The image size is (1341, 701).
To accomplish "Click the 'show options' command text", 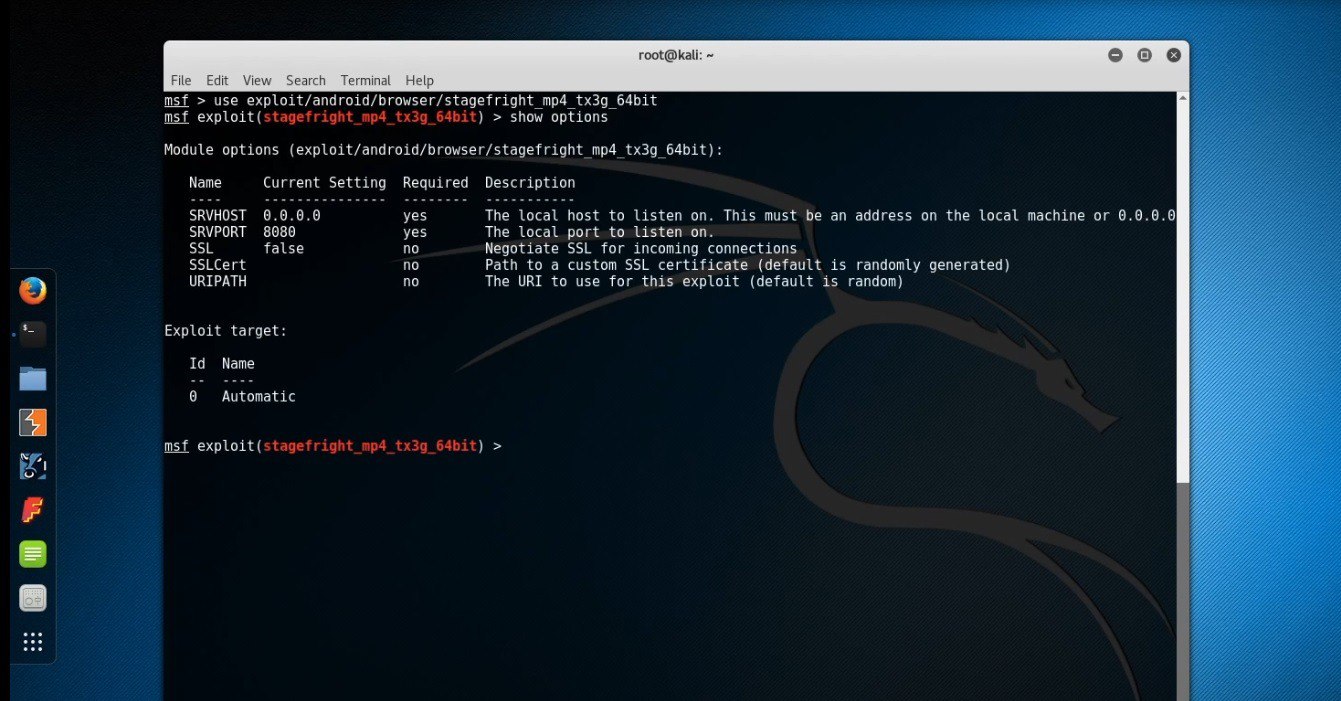I will coord(559,117).
